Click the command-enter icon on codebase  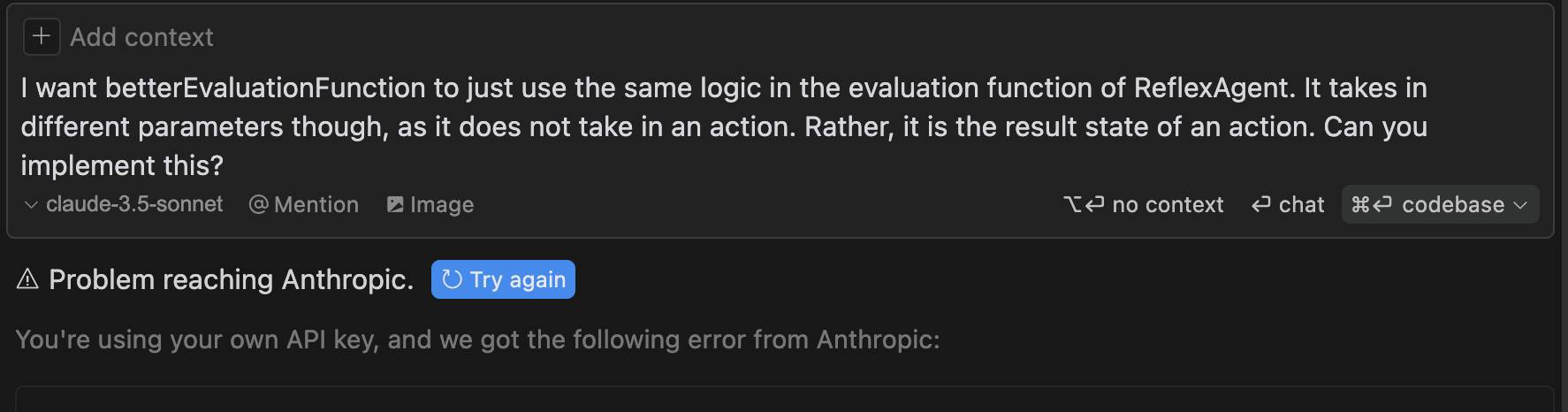coord(1372,204)
